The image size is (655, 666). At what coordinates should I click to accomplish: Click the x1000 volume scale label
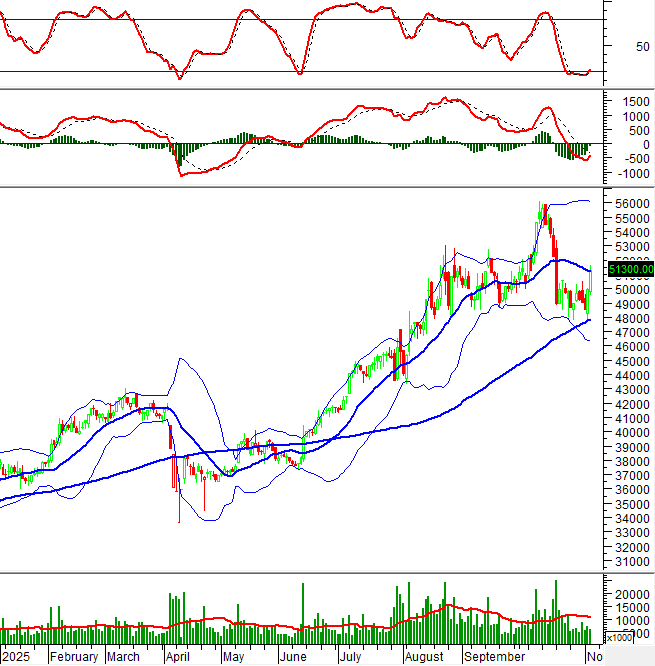(619, 638)
